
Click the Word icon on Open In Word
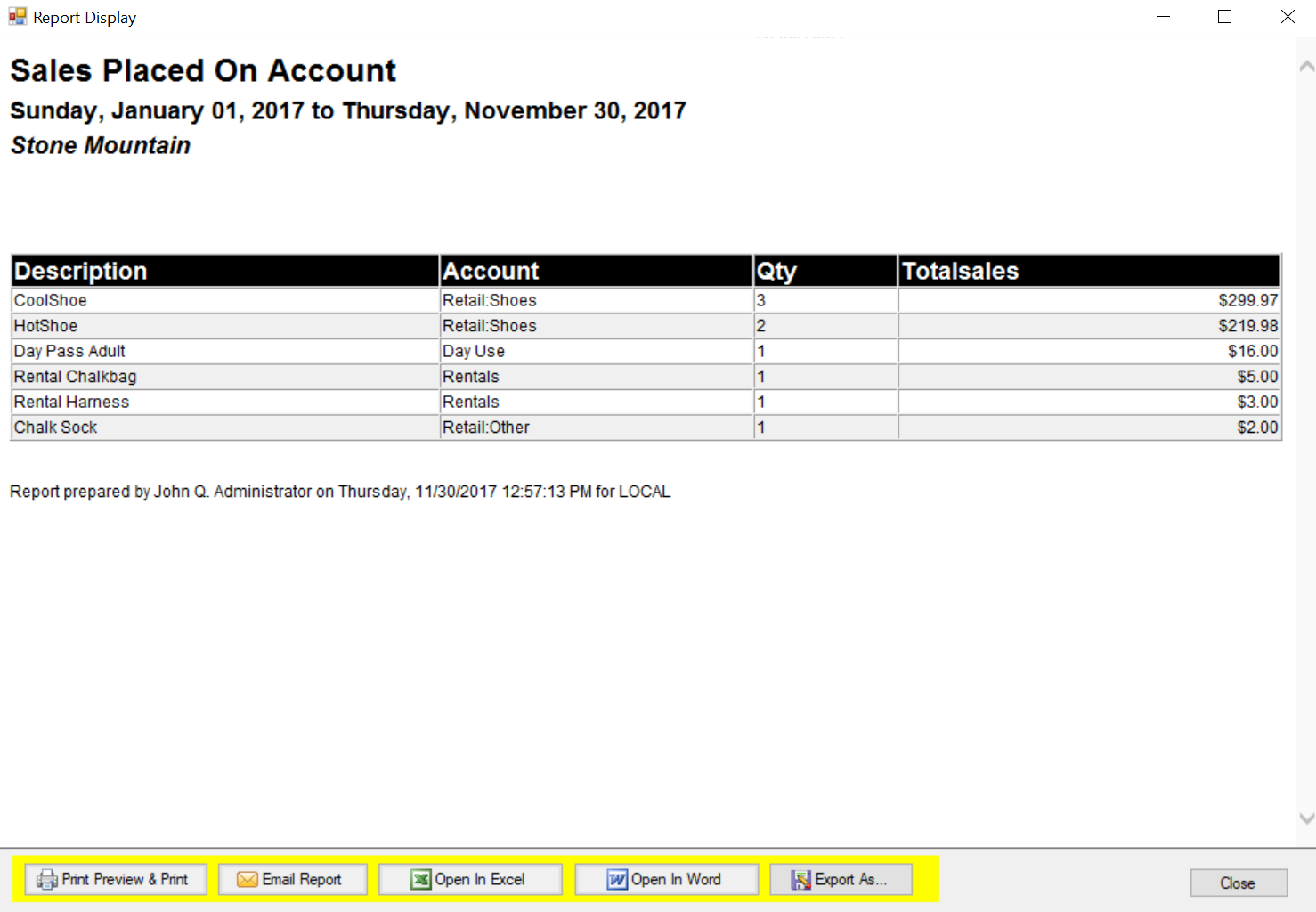point(617,880)
